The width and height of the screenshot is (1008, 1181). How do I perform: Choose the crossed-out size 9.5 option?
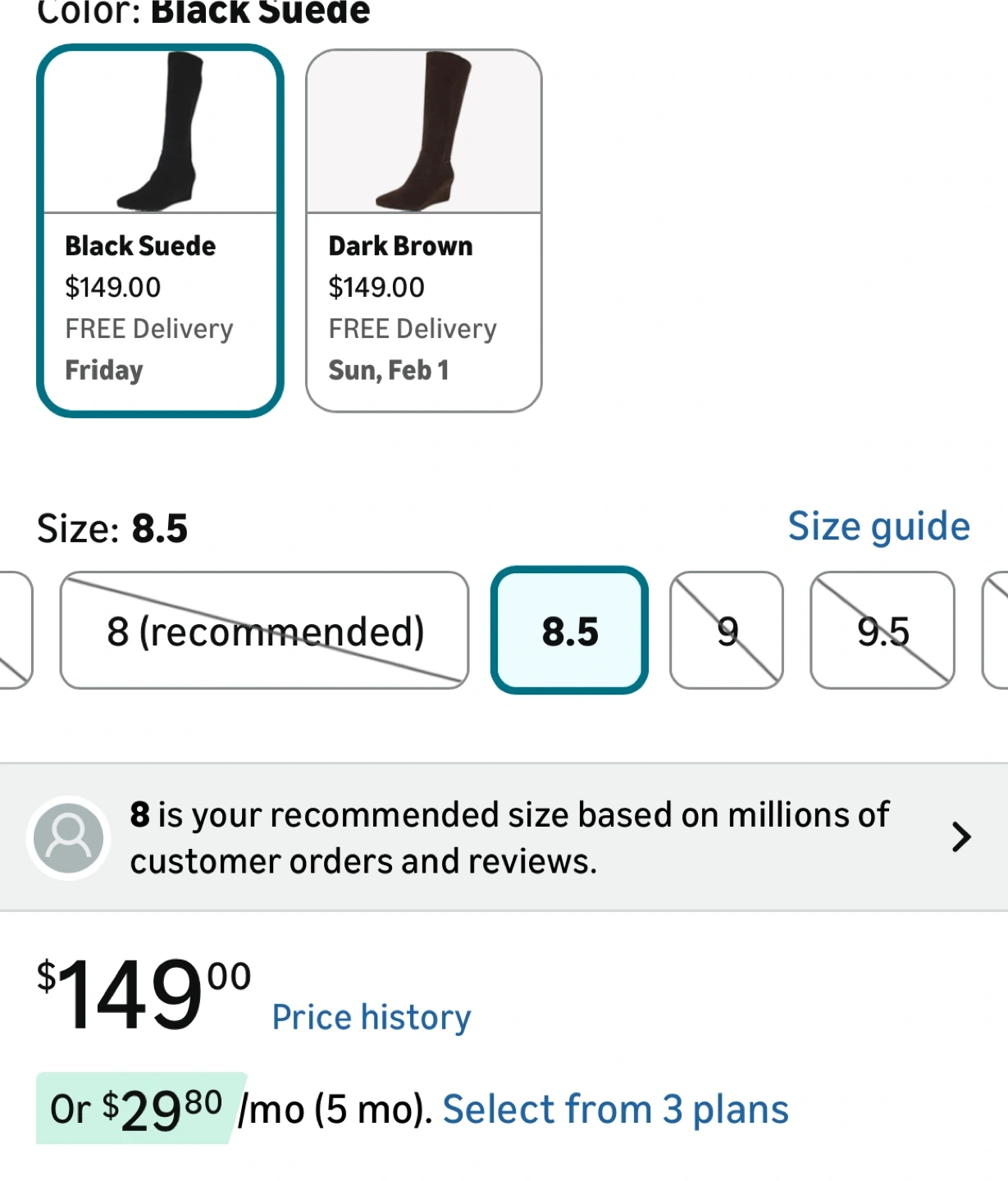click(883, 631)
